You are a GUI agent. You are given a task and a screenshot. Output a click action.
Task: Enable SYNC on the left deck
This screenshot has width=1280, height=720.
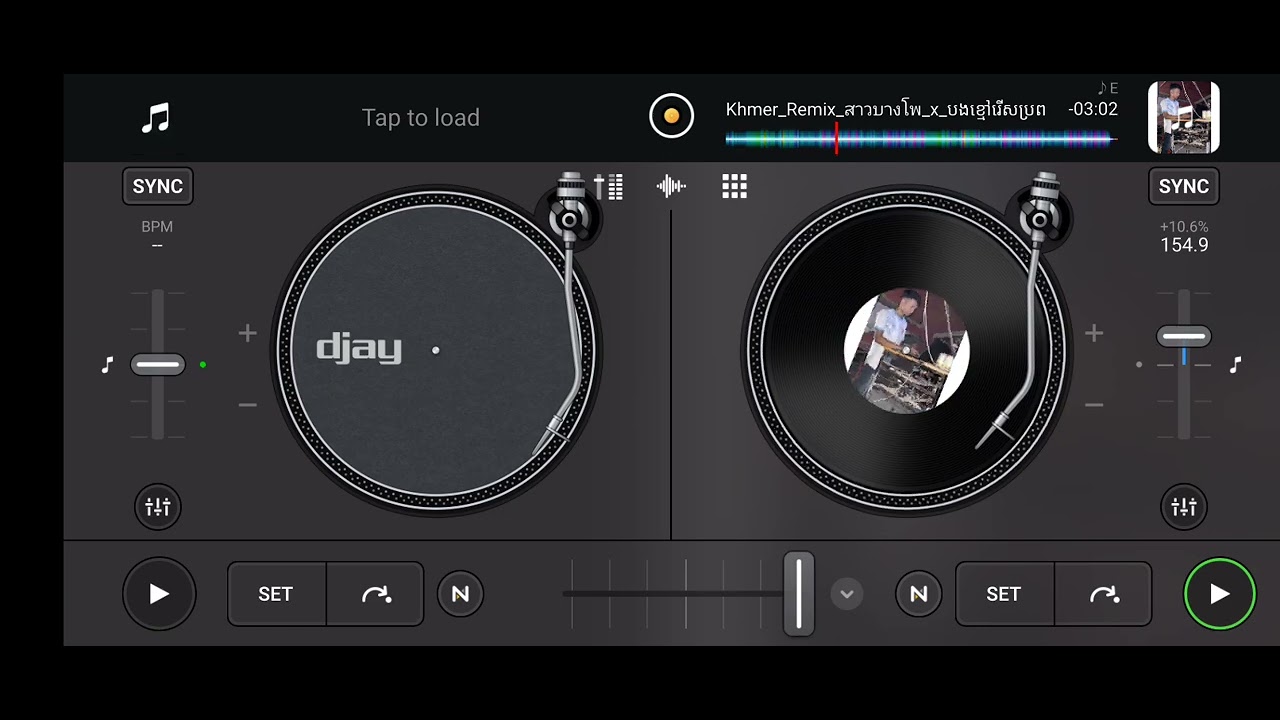158,186
